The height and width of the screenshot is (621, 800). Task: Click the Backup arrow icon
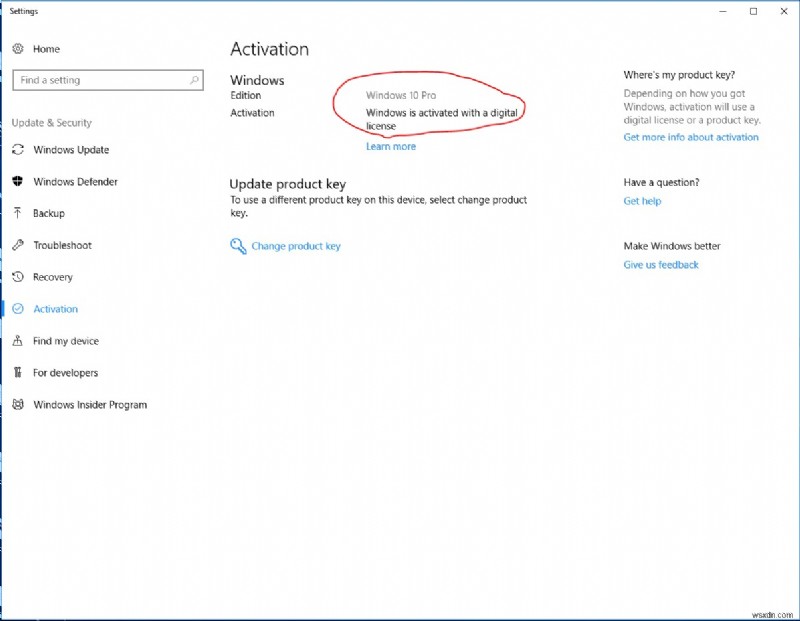[x=18, y=213]
